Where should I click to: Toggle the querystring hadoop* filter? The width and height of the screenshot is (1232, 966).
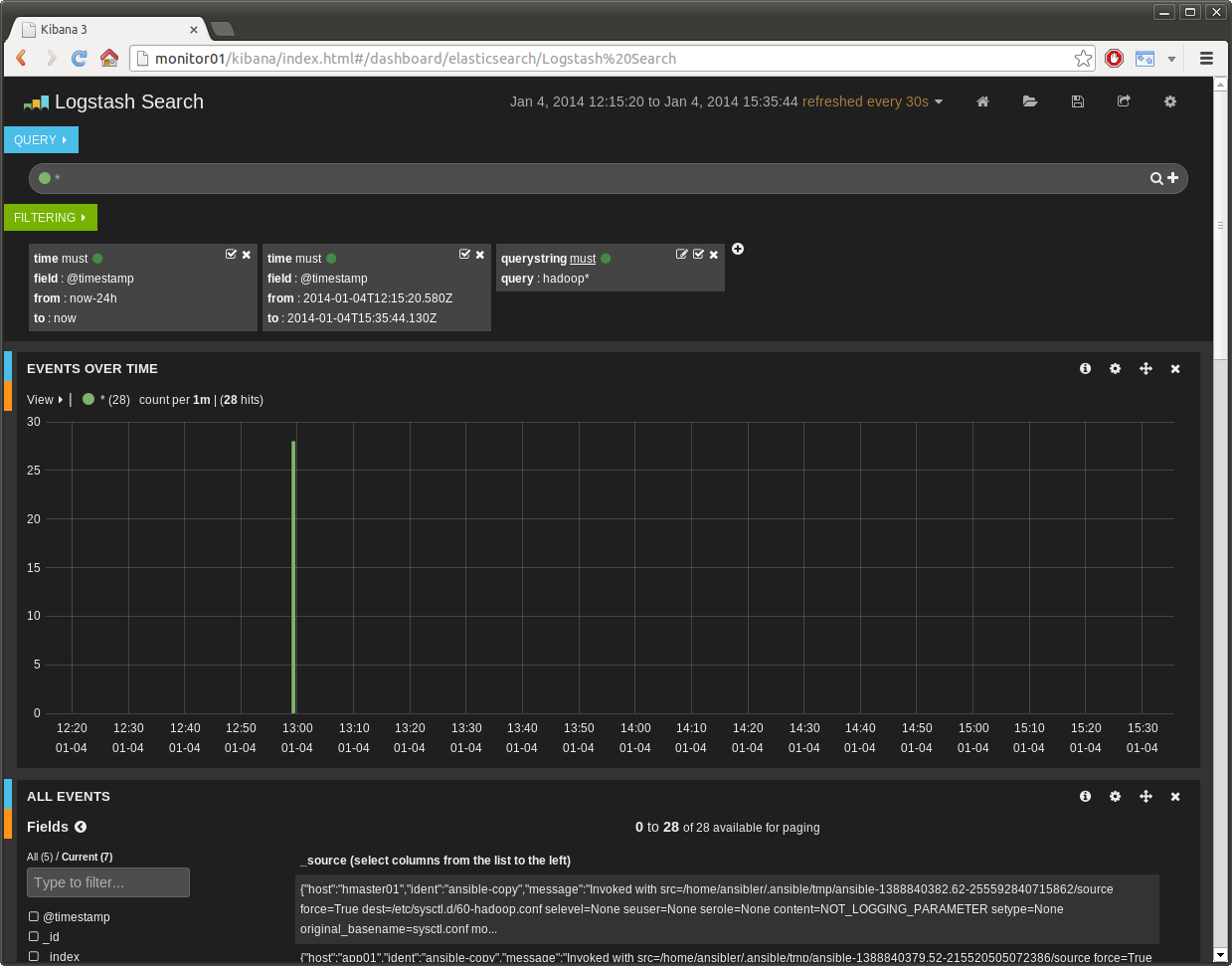tap(698, 255)
